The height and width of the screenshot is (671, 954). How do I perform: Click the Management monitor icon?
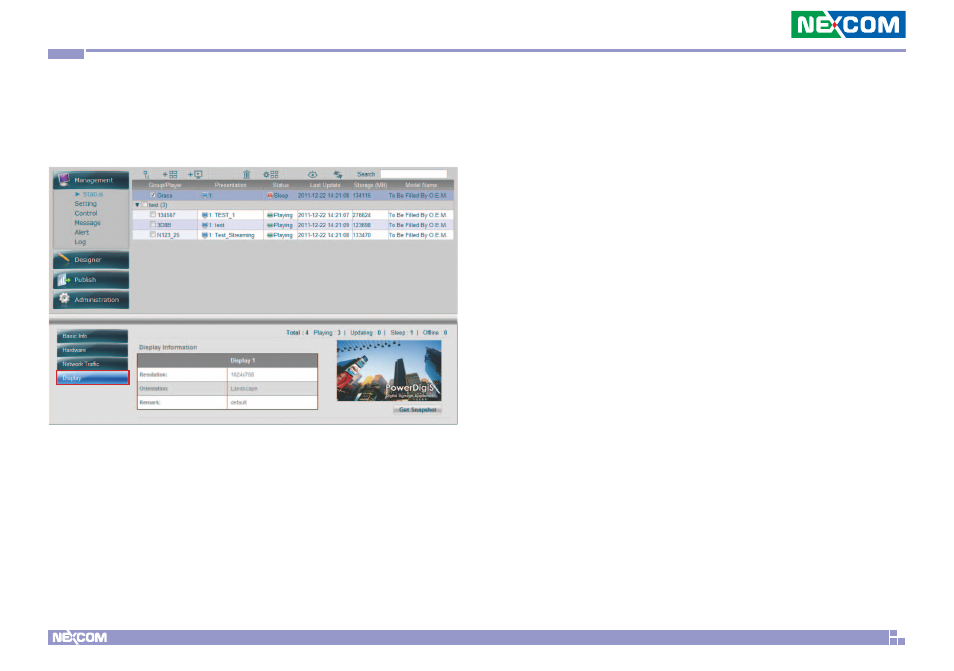[63, 179]
